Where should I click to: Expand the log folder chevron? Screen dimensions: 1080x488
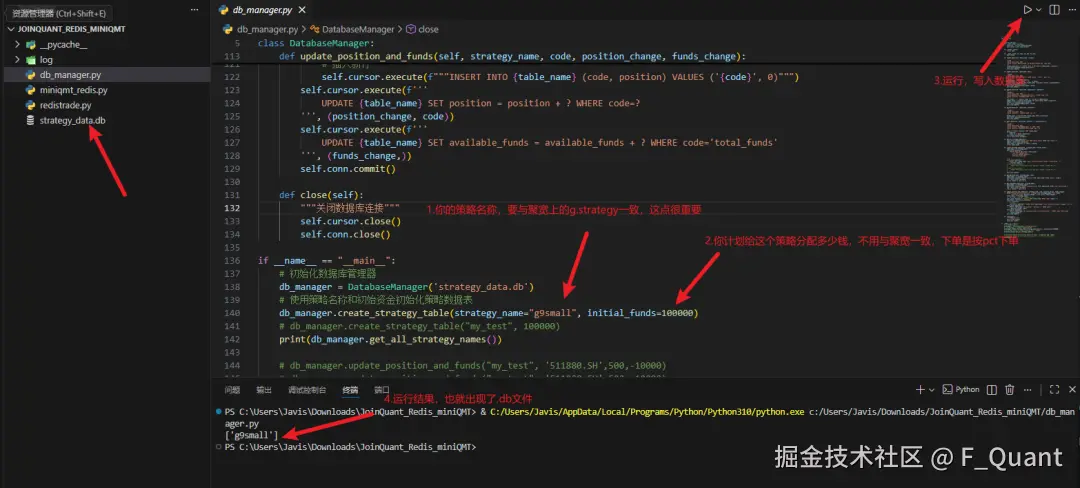point(18,60)
